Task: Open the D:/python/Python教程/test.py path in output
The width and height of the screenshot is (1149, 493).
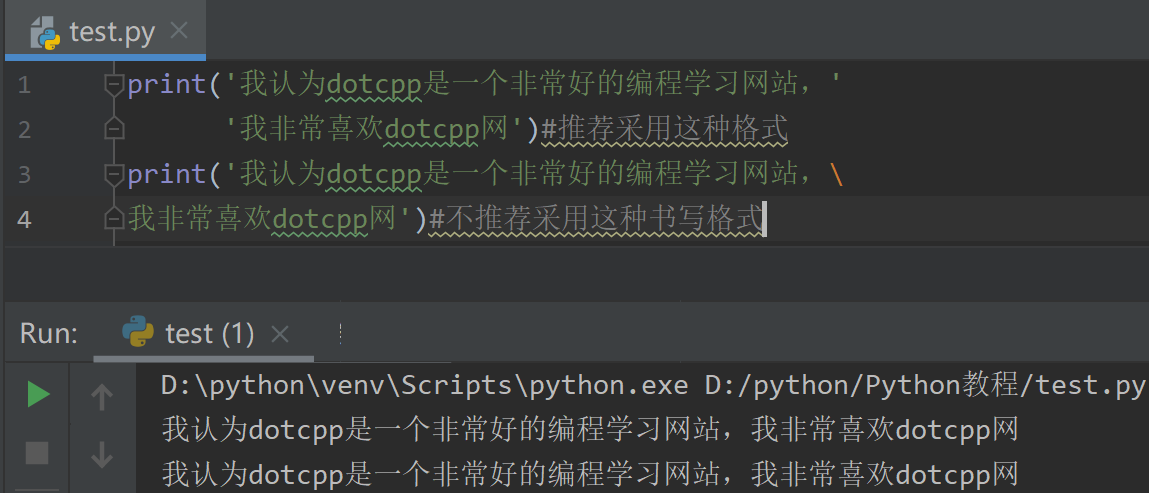Action: point(924,386)
